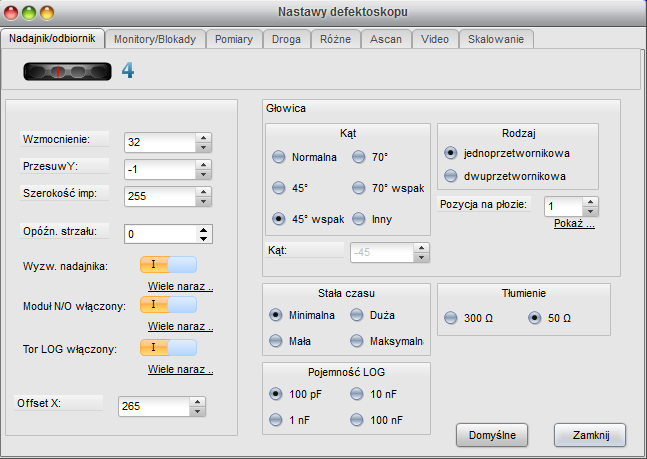The width and height of the screenshot is (647, 459).
Task: Click the Pokaż ... link
Action: pyautogui.click(x=575, y=224)
